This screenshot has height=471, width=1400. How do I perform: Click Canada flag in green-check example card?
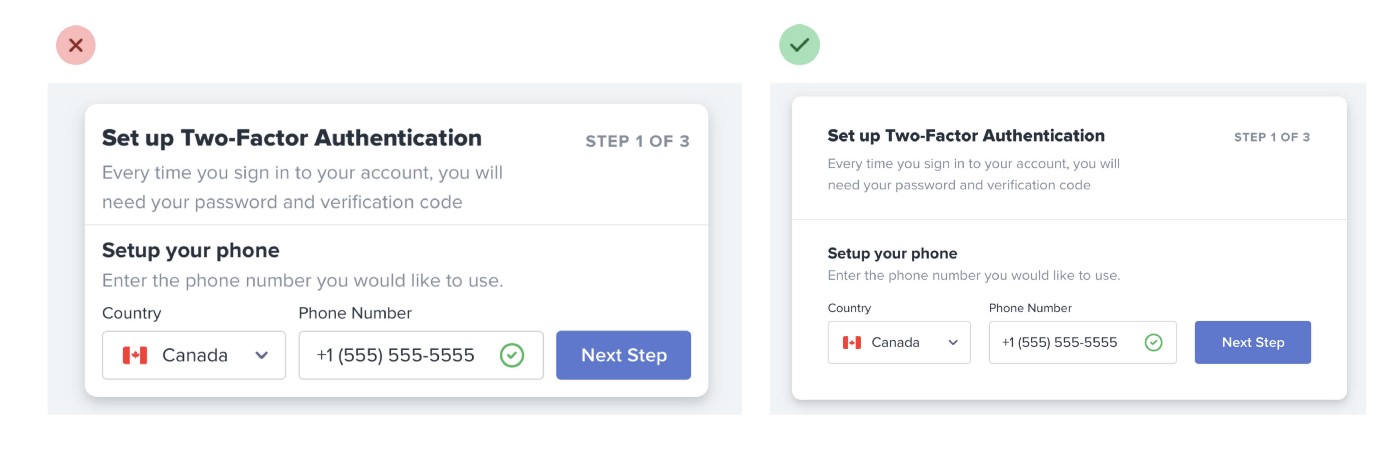tap(852, 342)
